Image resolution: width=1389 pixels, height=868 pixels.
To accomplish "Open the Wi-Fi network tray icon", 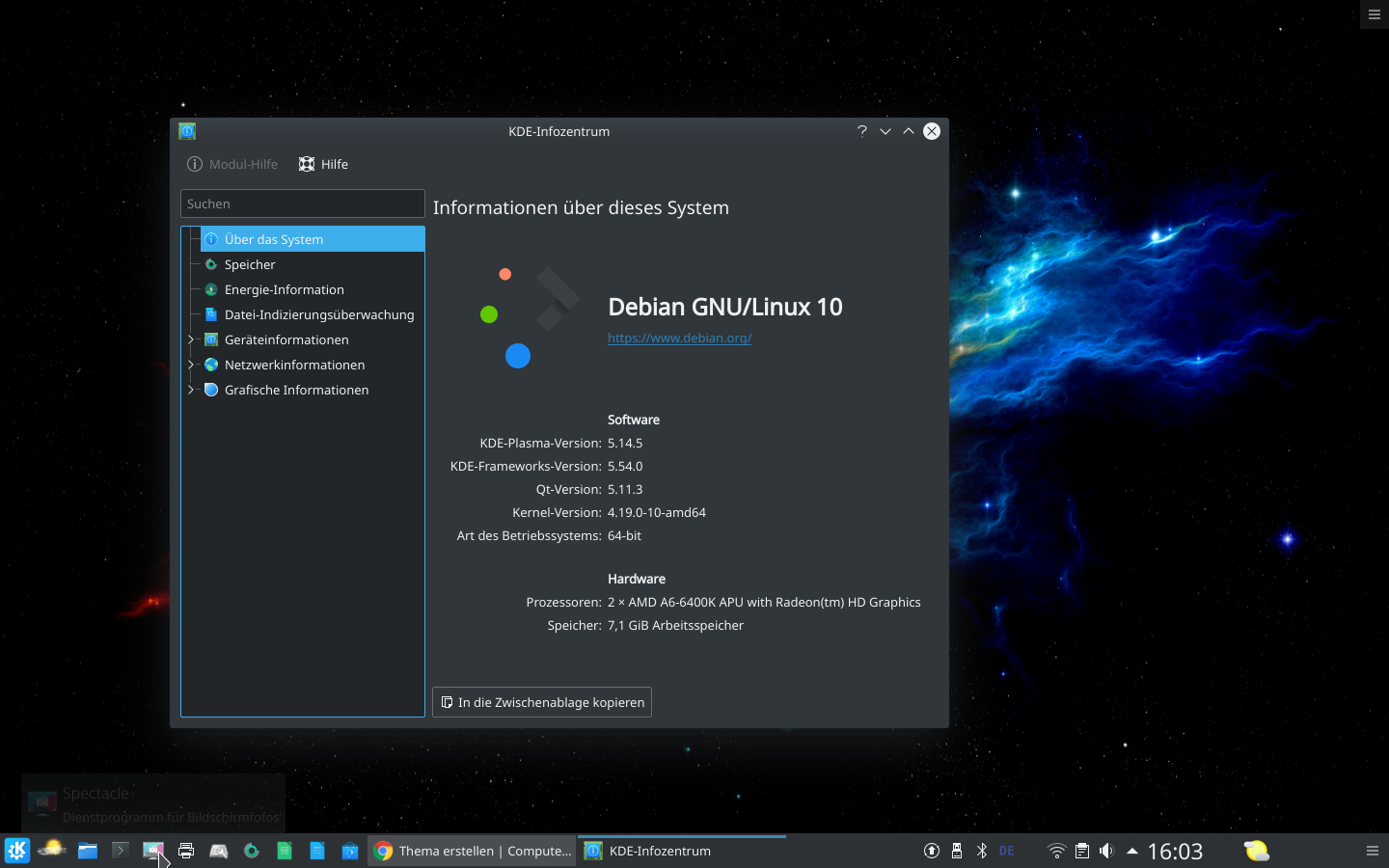I will (1057, 851).
